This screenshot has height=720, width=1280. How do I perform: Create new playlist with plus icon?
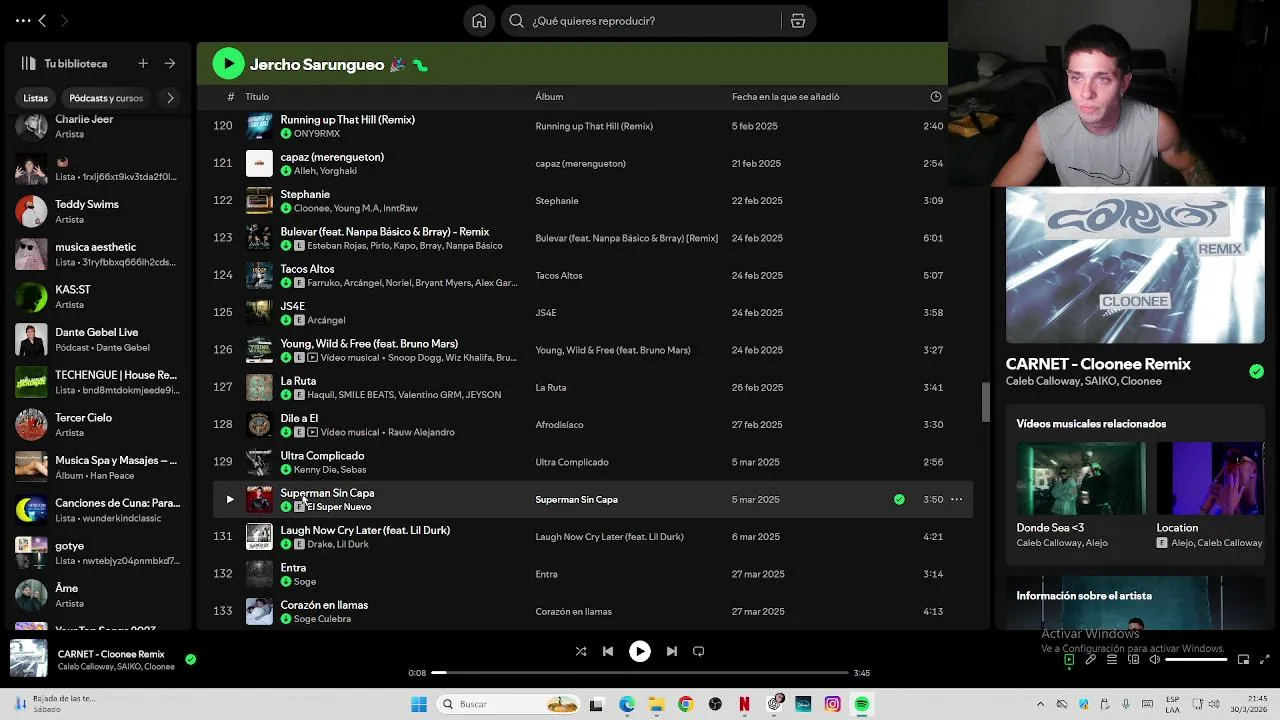[143, 63]
